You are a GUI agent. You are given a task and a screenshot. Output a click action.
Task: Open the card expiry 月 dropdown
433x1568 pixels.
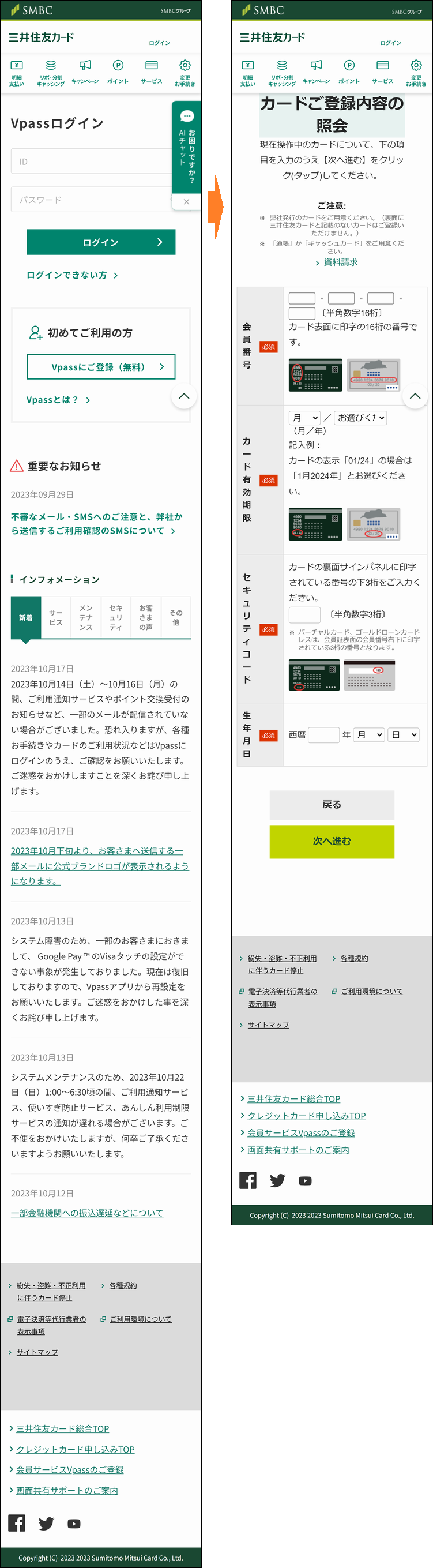(x=304, y=418)
